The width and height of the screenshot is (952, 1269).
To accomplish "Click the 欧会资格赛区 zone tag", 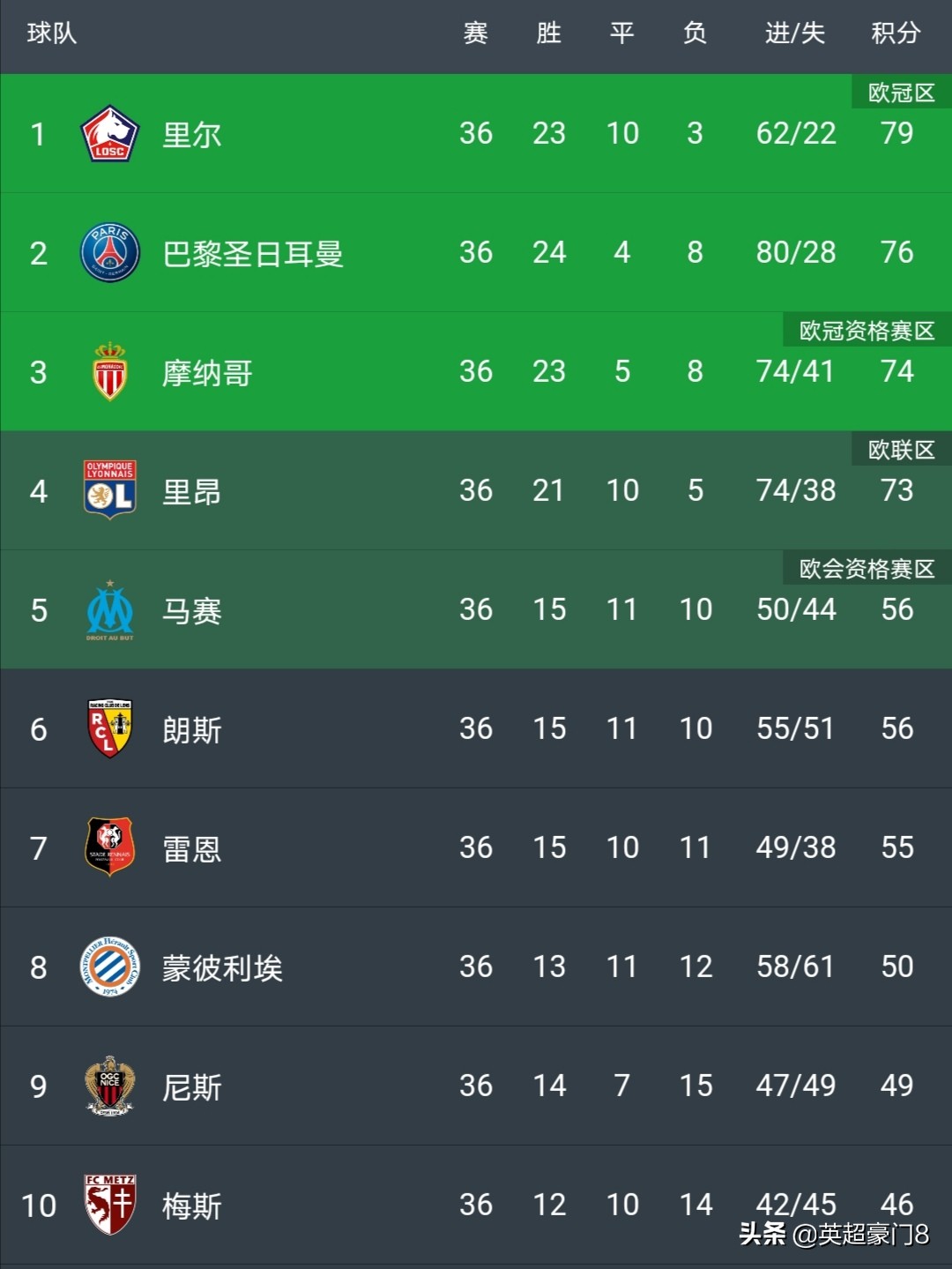I will [x=866, y=569].
